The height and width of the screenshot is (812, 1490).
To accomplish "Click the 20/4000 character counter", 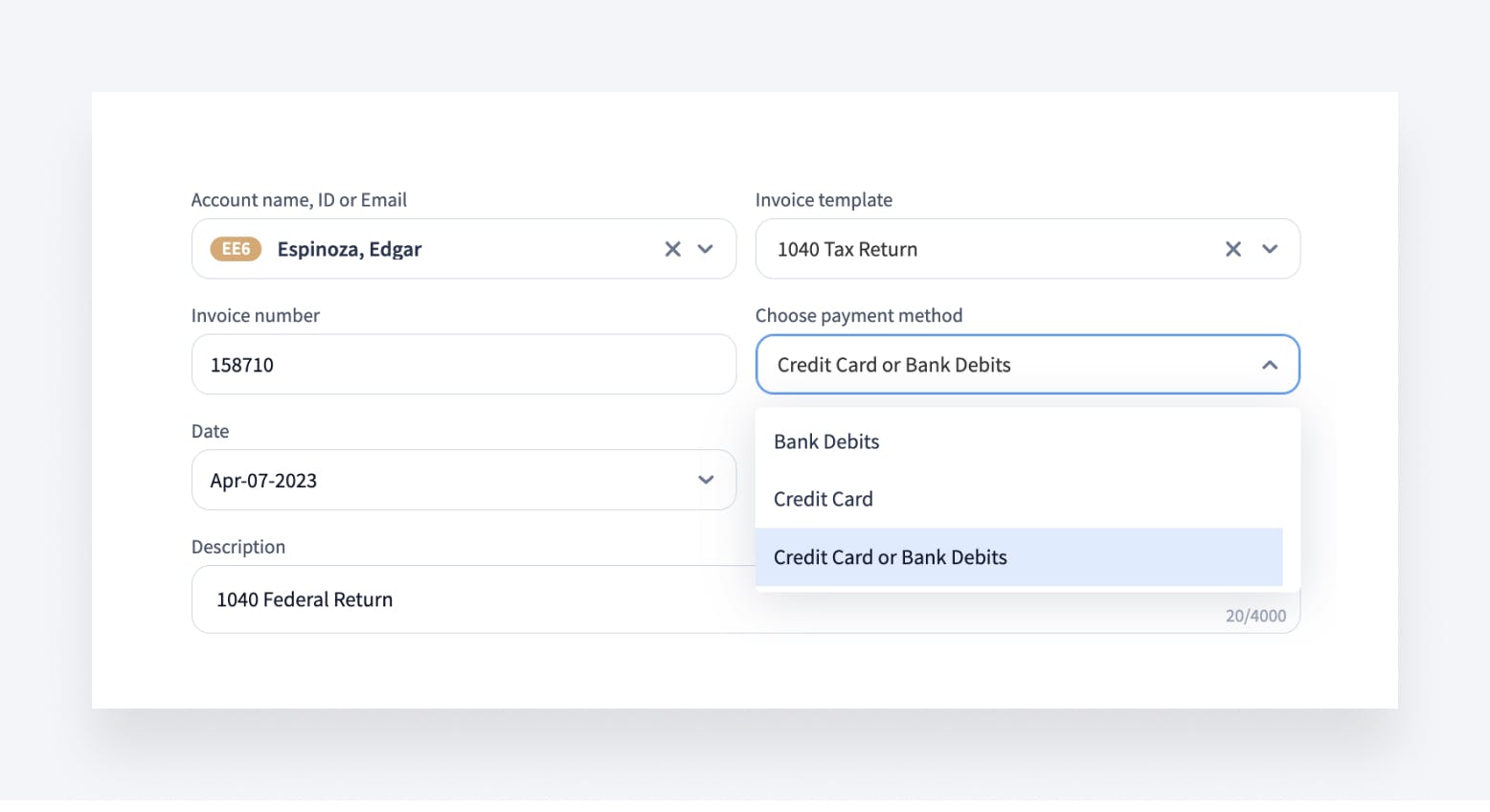I will click(1255, 616).
